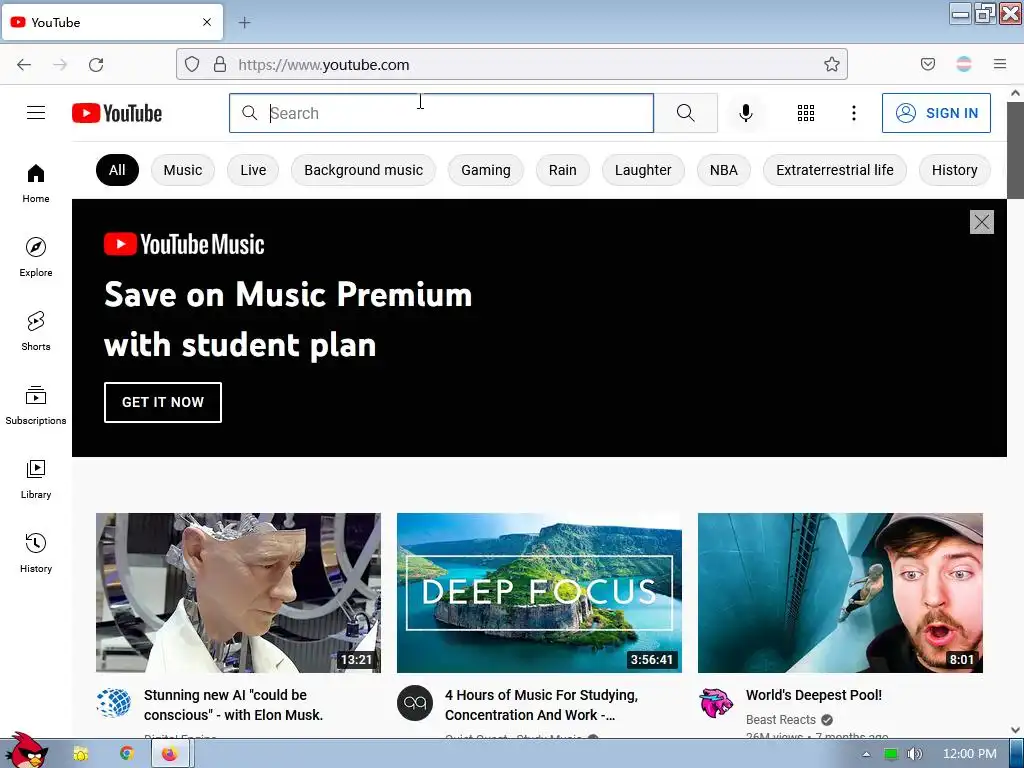Image resolution: width=1024 pixels, height=768 pixels.
Task: Select the All filter chip
Action: pos(118,170)
